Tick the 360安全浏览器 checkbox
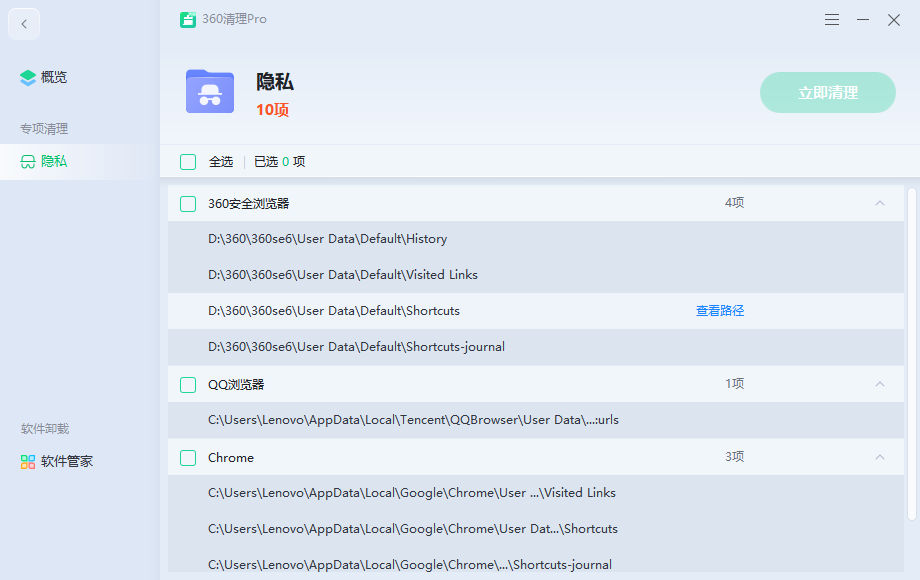The height and width of the screenshot is (580, 920). (x=188, y=204)
